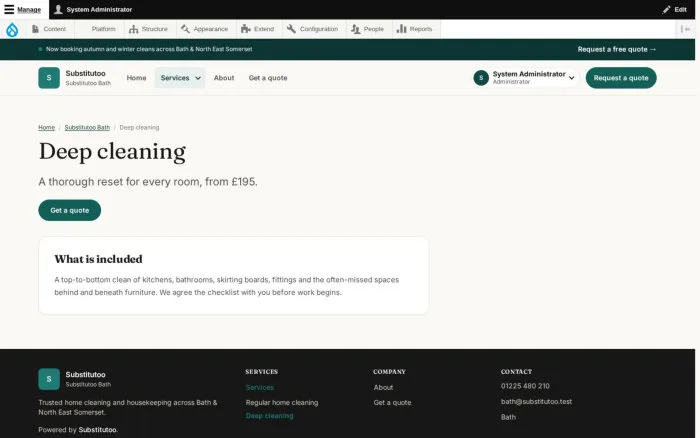Click the Deep cleaning breadcrumb text
Viewport: 700px width, 438px height.
coord(139,127)
